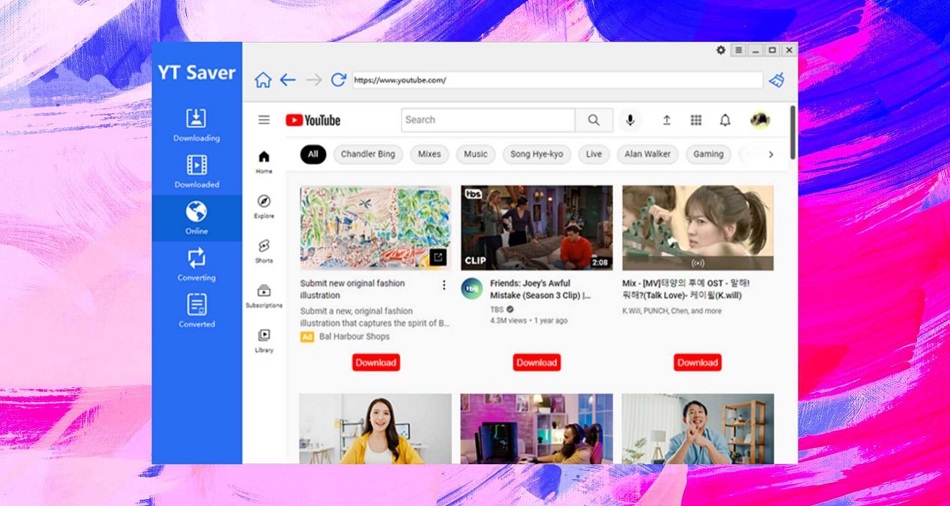Click the search magnifier button

click(594, 120)
